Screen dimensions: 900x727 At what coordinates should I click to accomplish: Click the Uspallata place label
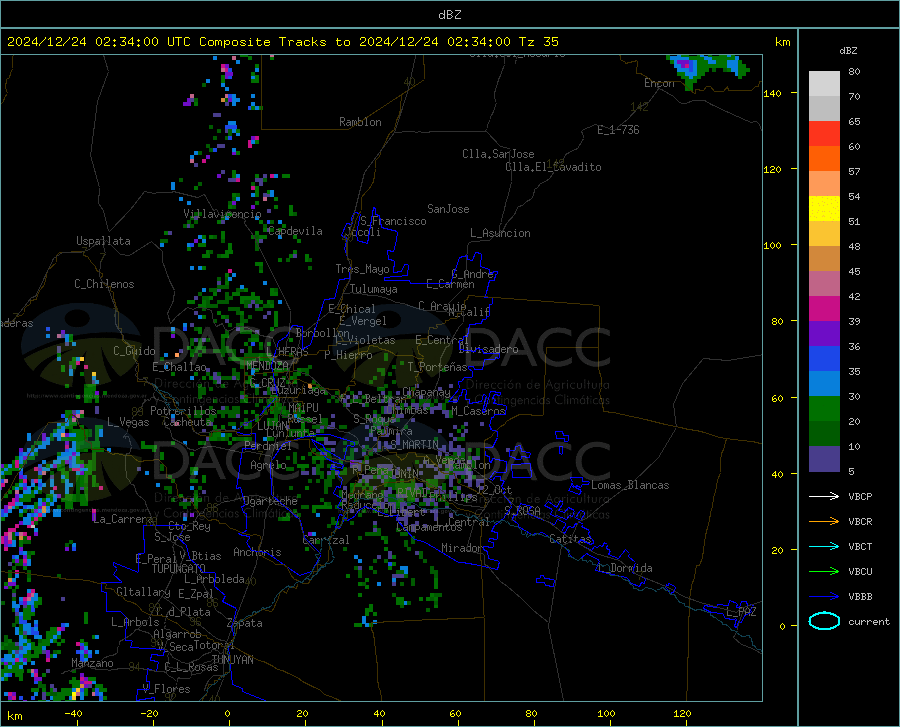[103, 241]
